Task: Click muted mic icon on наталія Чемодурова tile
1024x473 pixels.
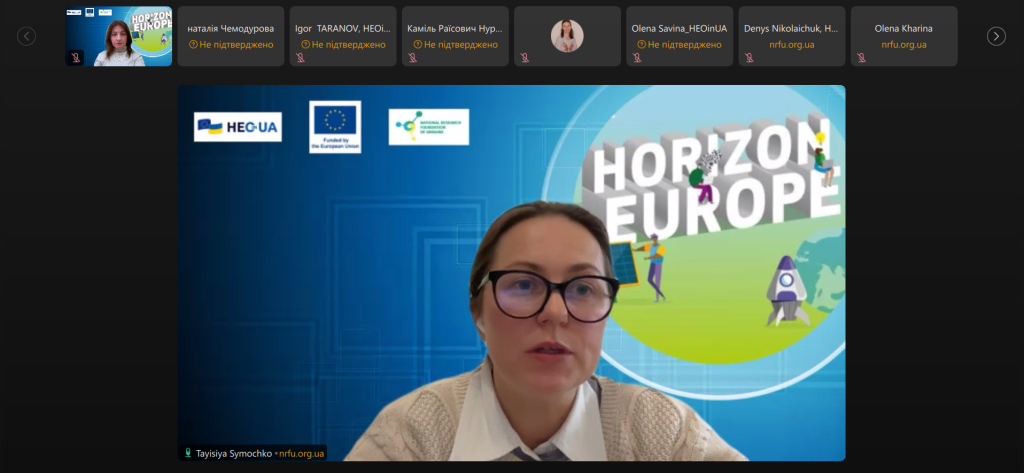Action: pyautogui.click(x=188, y=58)
